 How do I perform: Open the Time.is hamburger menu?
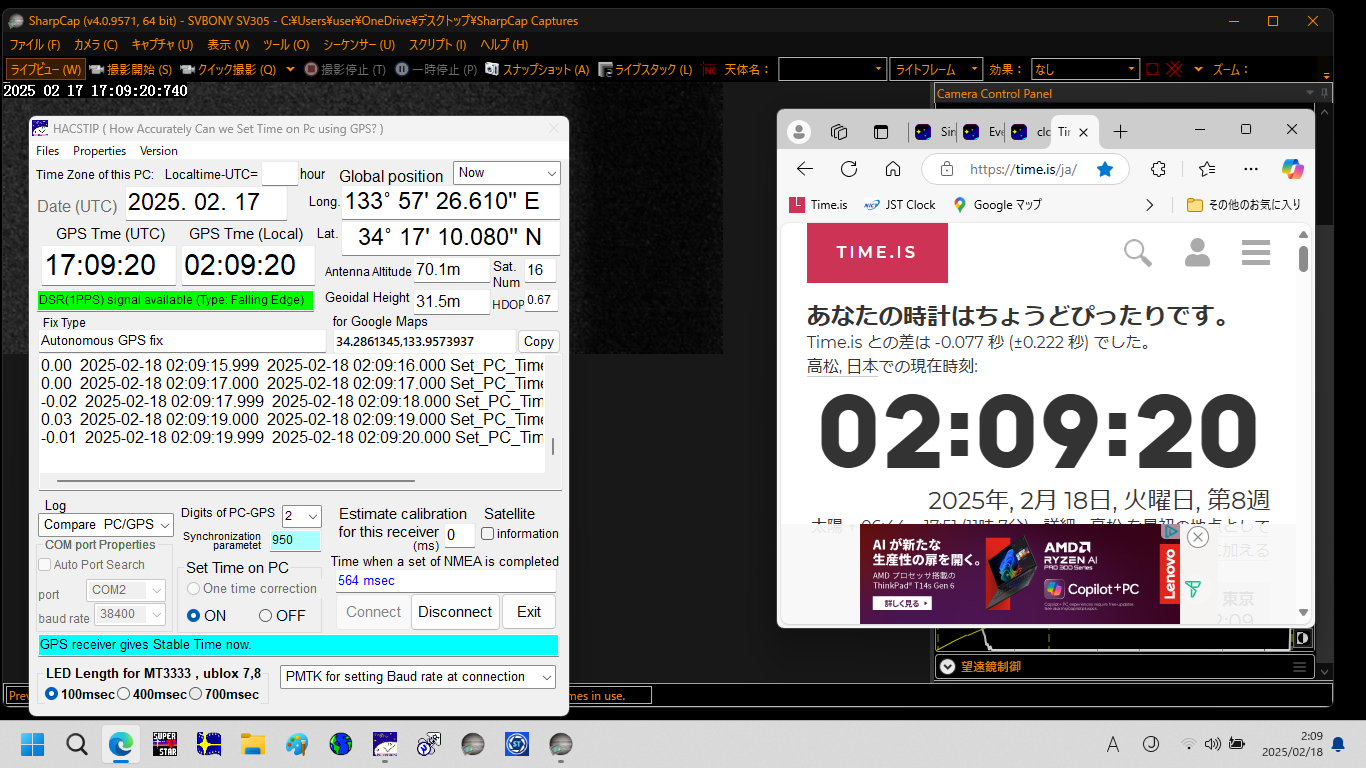point(1256,252)
